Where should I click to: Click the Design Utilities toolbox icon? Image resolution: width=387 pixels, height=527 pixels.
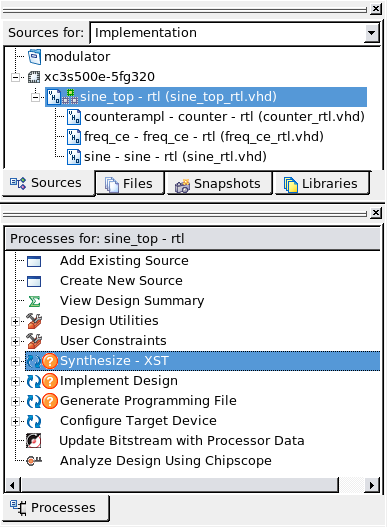[34, 321]
